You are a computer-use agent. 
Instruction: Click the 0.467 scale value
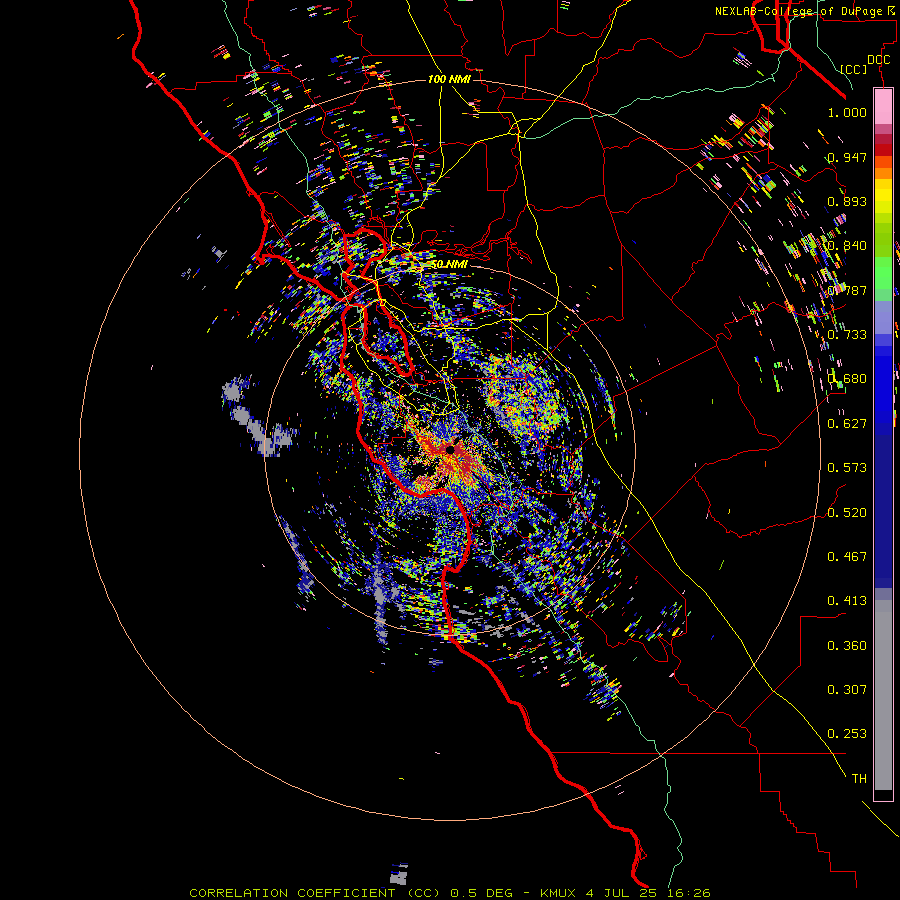847,557
